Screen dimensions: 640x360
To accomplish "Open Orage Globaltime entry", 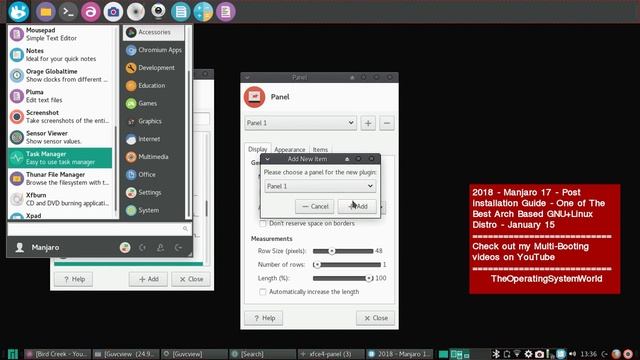I will 60,76.
